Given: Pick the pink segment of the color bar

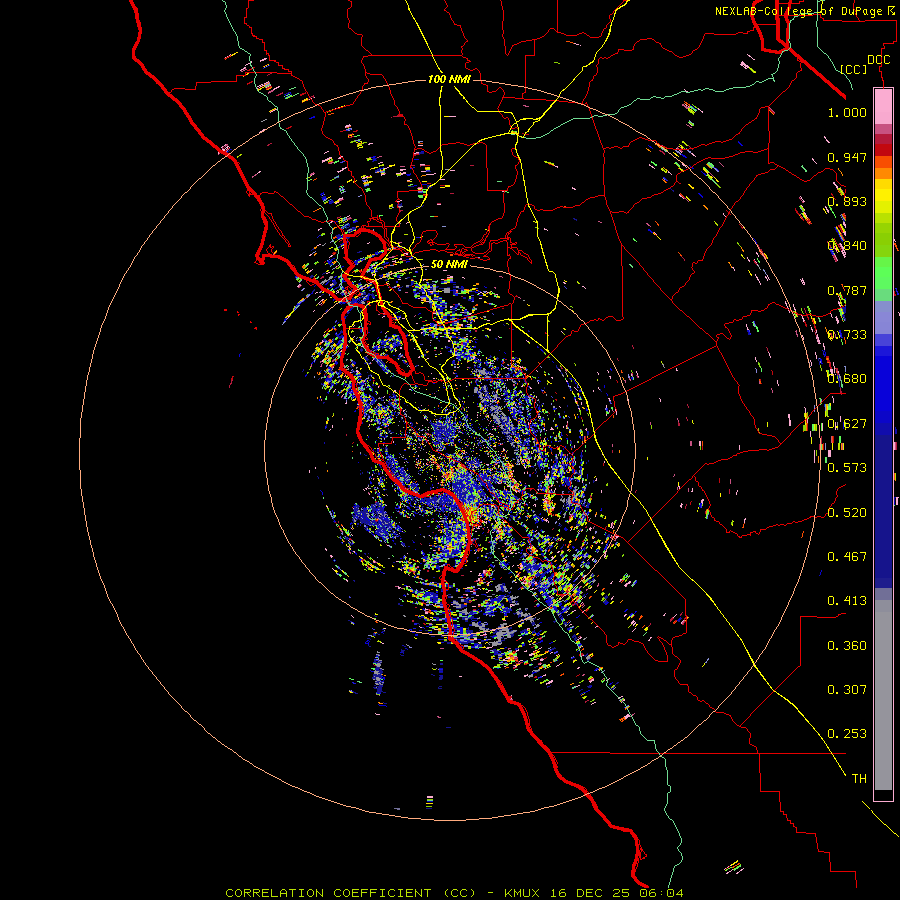Looking at the screenshot, I should click(x=883, y=107).
